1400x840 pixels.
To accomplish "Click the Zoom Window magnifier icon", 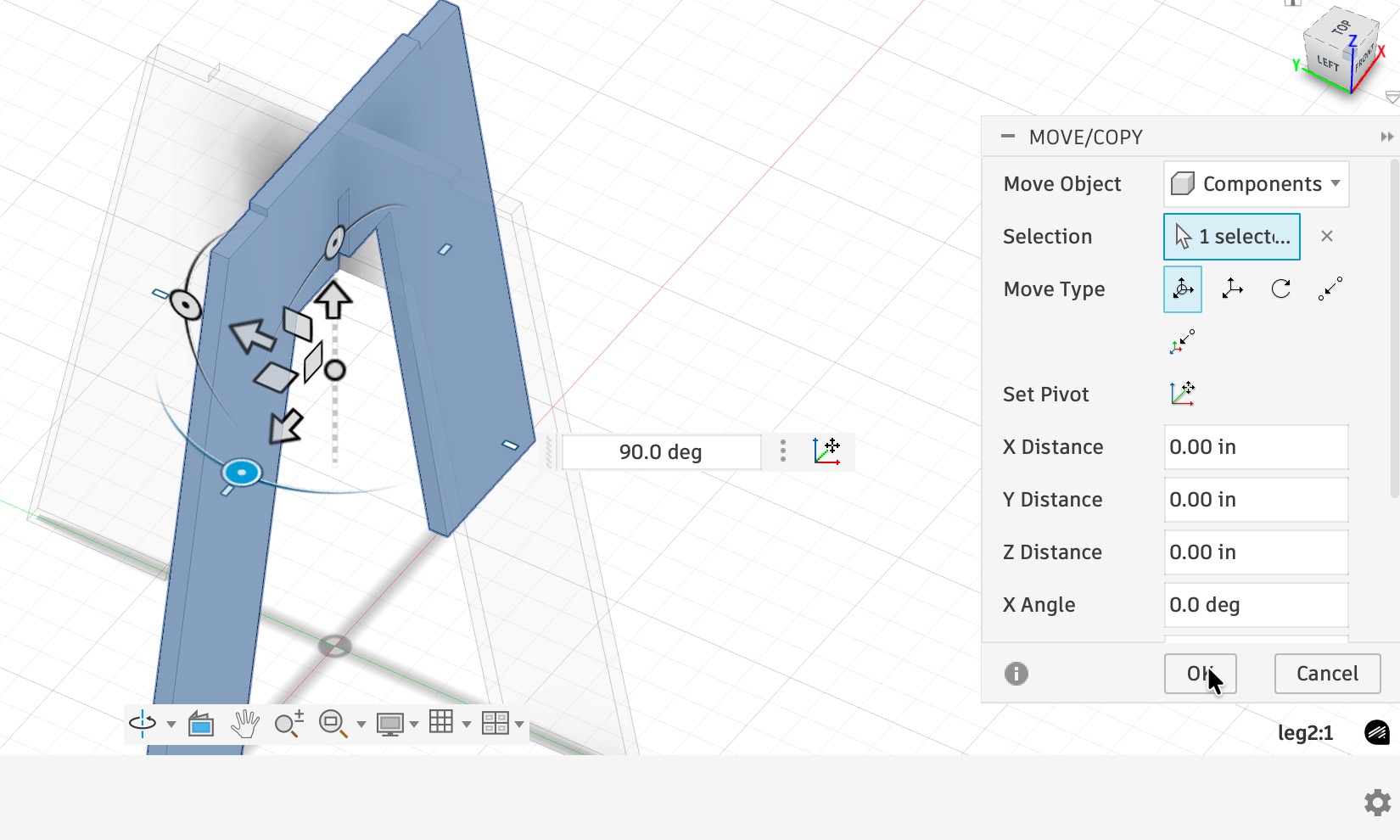I will pyautogui.click(x=333, y=724).
